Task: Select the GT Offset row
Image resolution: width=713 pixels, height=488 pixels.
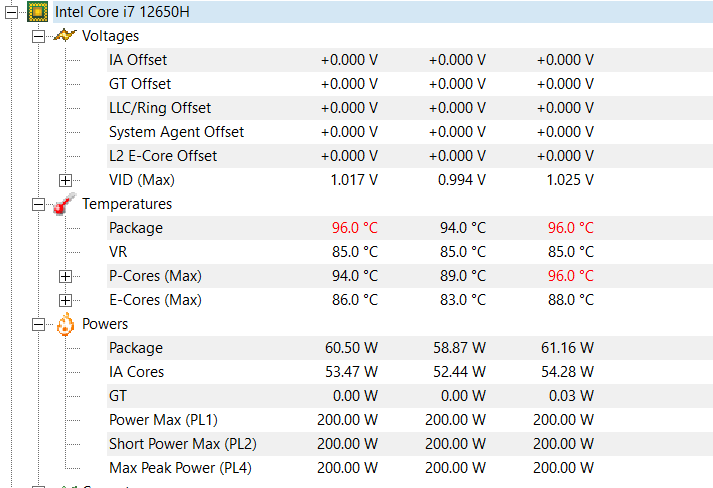Action: (410, 84)
